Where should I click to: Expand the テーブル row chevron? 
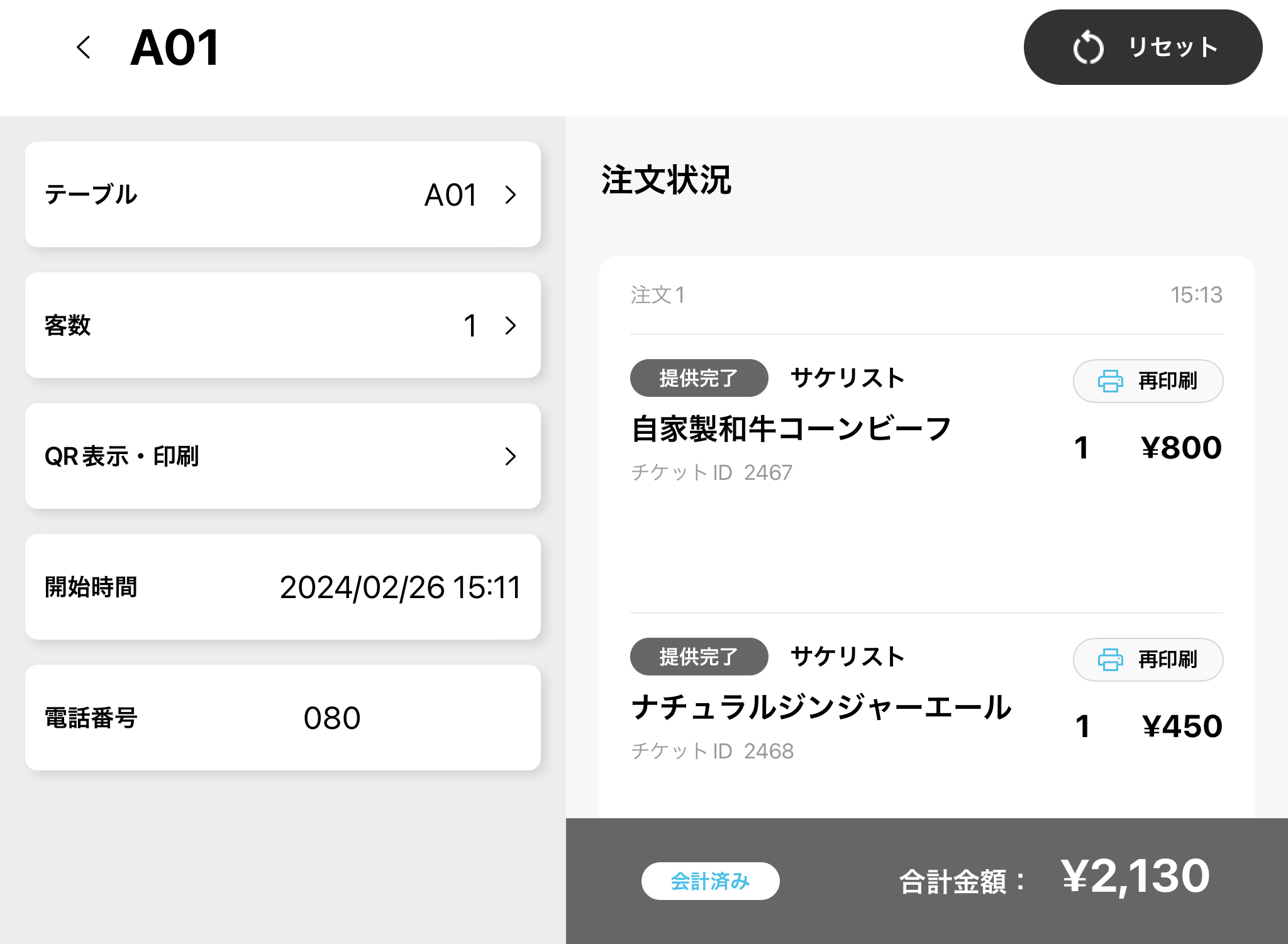511,195
